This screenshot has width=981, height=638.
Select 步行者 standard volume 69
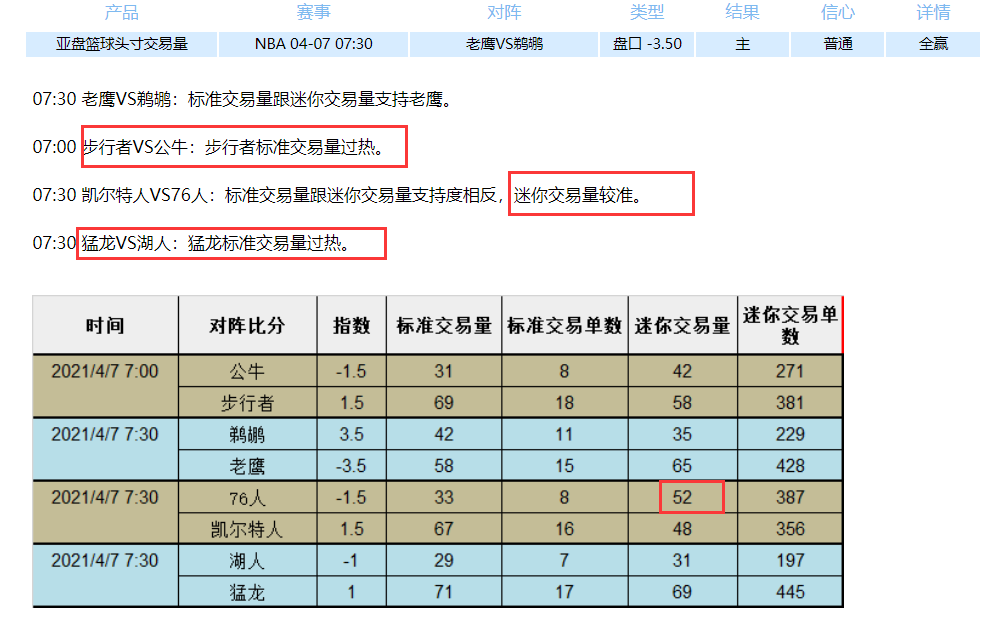(x=444, y=403)
